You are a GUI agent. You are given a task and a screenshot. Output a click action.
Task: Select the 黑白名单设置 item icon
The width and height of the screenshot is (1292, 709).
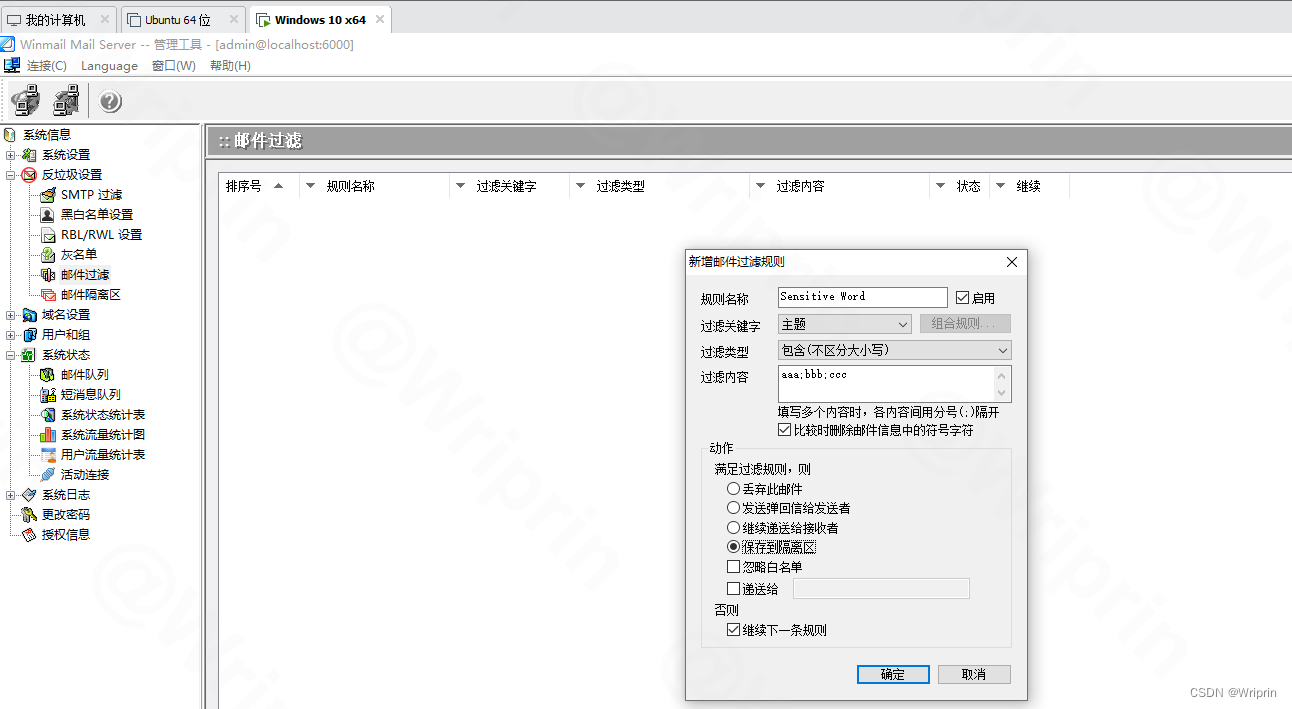coord(47,214)
